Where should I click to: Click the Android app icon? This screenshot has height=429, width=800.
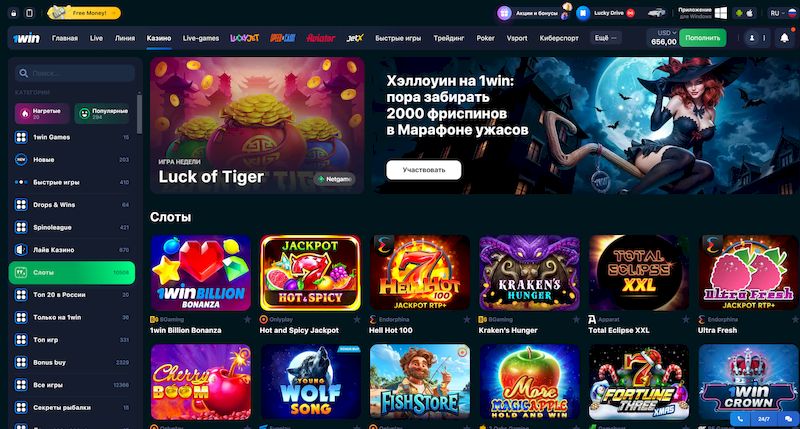(739, 13)
